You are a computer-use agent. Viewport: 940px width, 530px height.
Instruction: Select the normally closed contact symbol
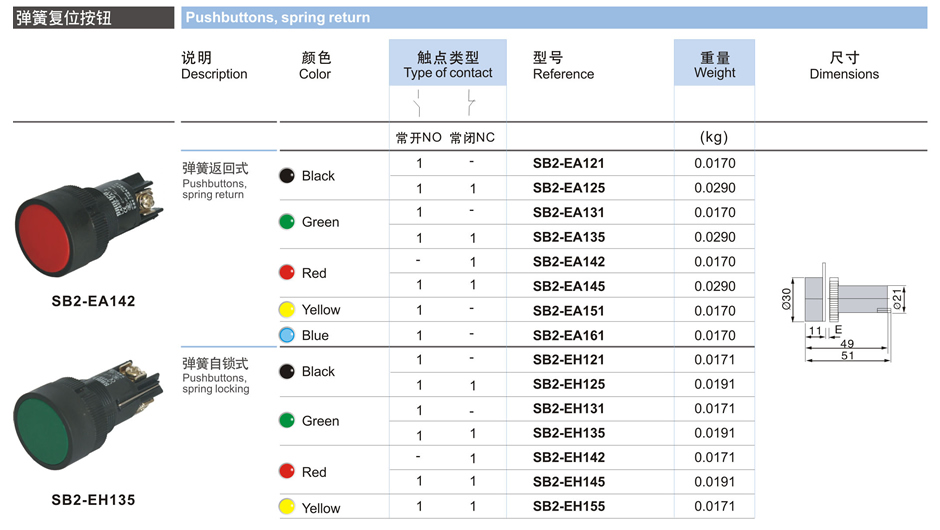[471, 102]
